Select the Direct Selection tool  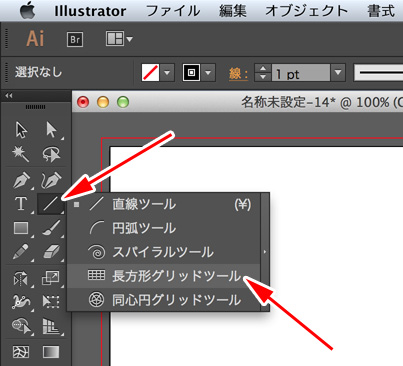coord(52,129)
